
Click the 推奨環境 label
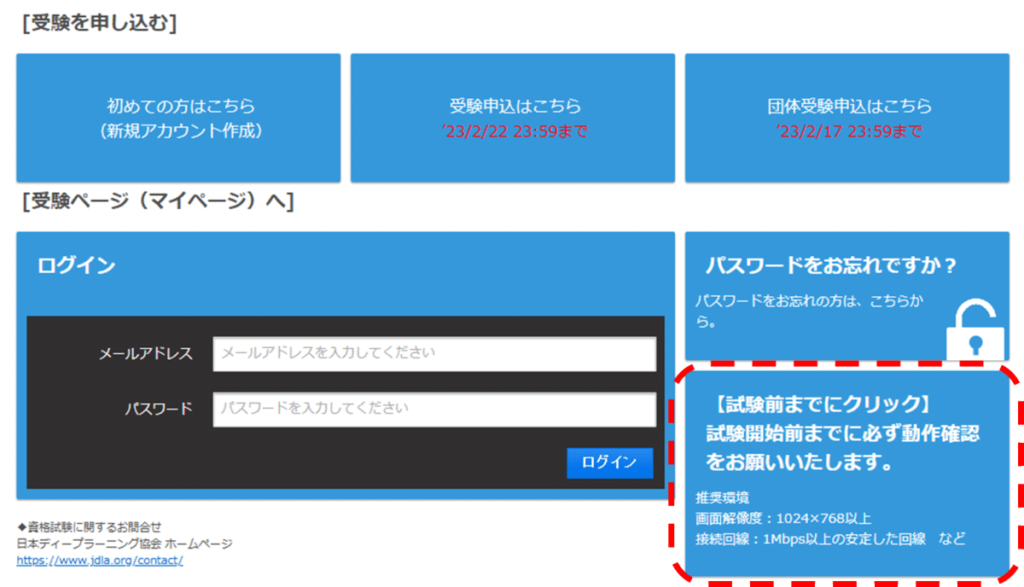[722, 498]
